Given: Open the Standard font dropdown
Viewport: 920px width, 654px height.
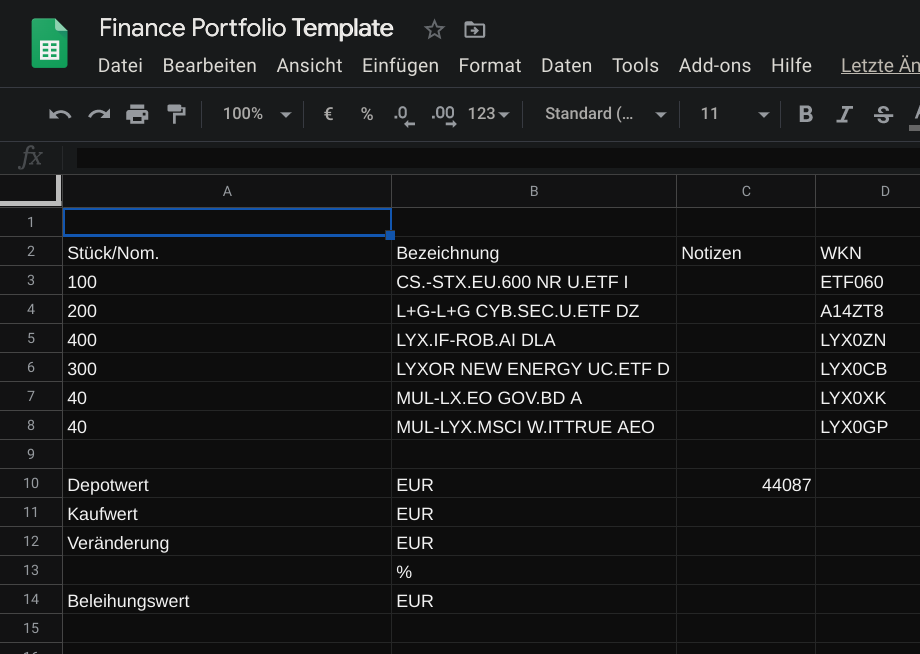Looking at the screenshot, I should click(x=605, y=114).
